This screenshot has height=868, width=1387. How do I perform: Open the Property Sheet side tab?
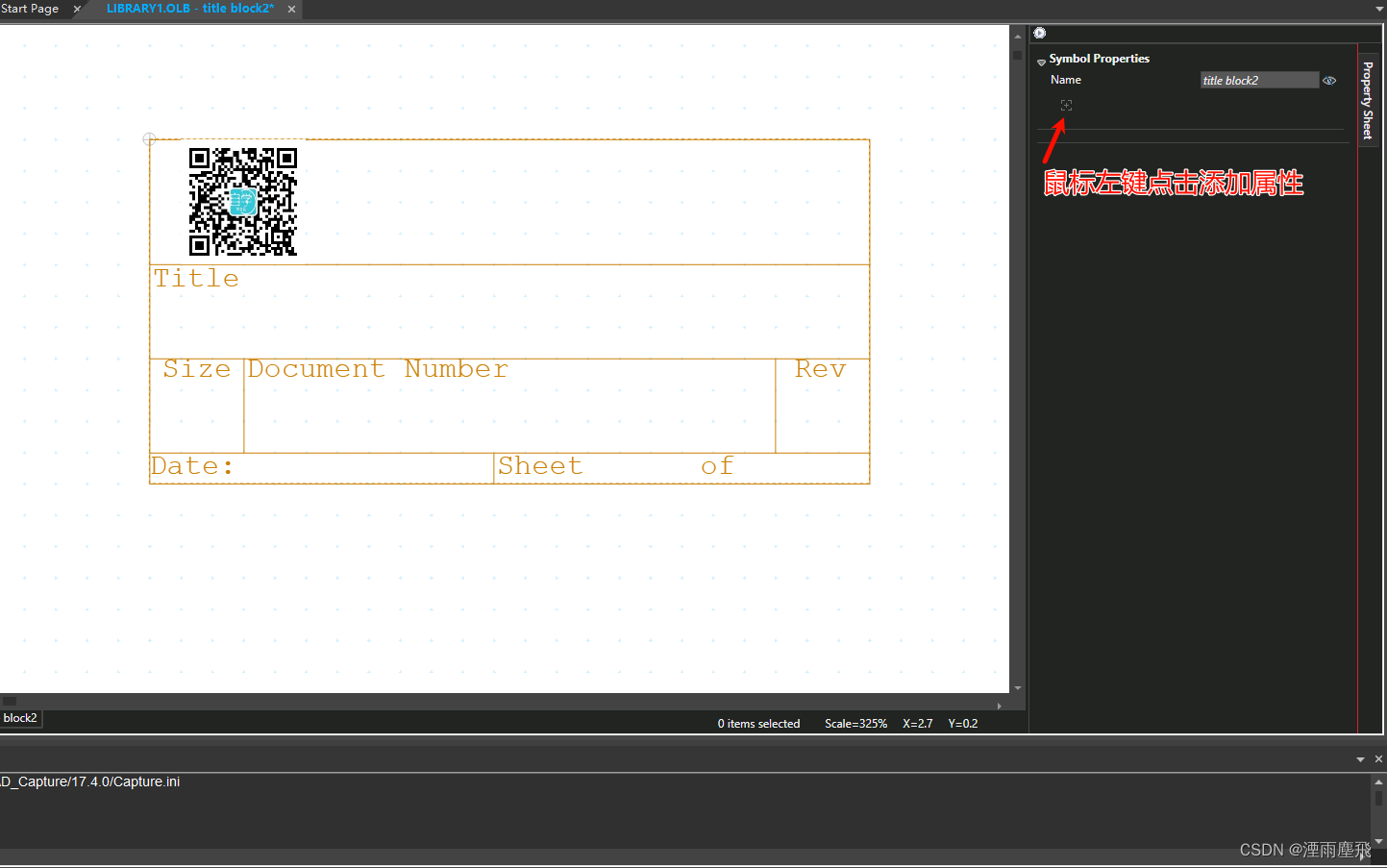(1368, 101)
